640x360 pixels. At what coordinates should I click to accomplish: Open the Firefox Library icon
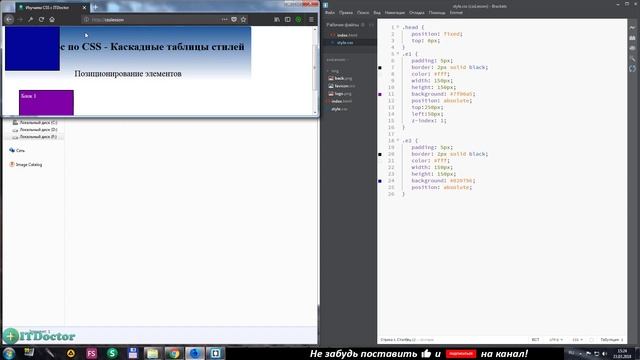click(x=277, y=19)
